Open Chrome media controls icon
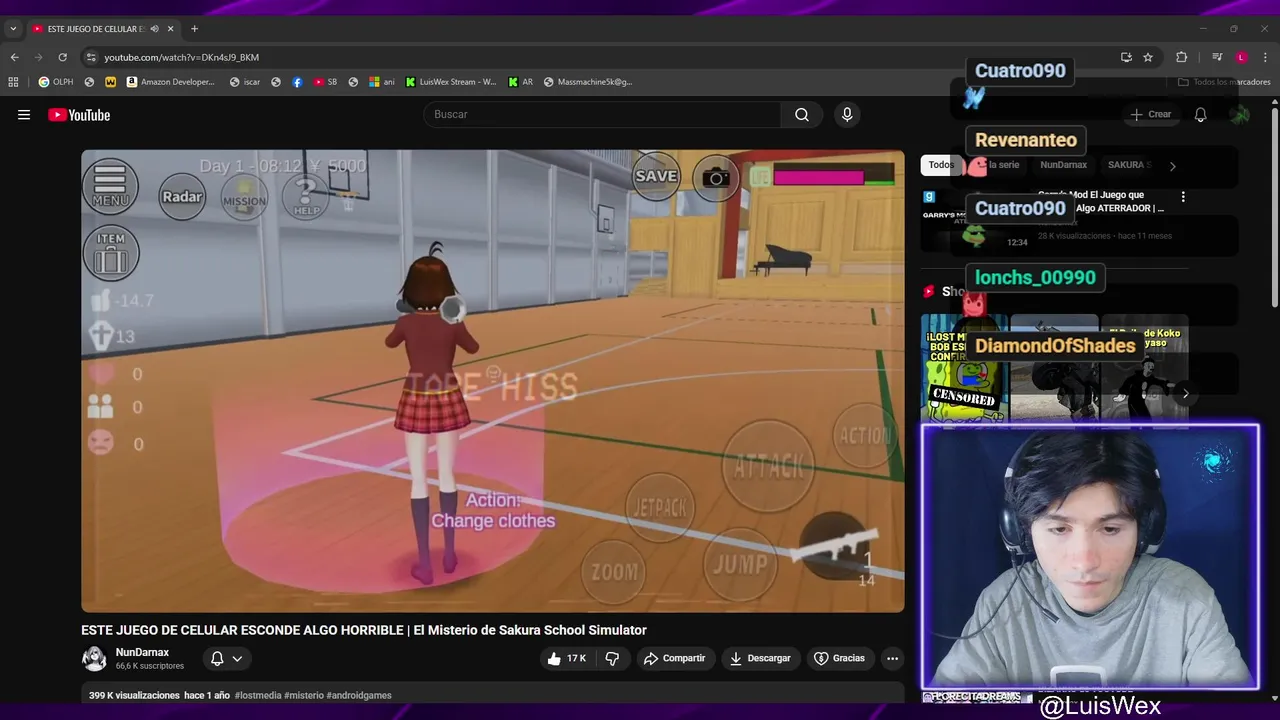The image size is (1280, 720). click(x=1217, y=57)
